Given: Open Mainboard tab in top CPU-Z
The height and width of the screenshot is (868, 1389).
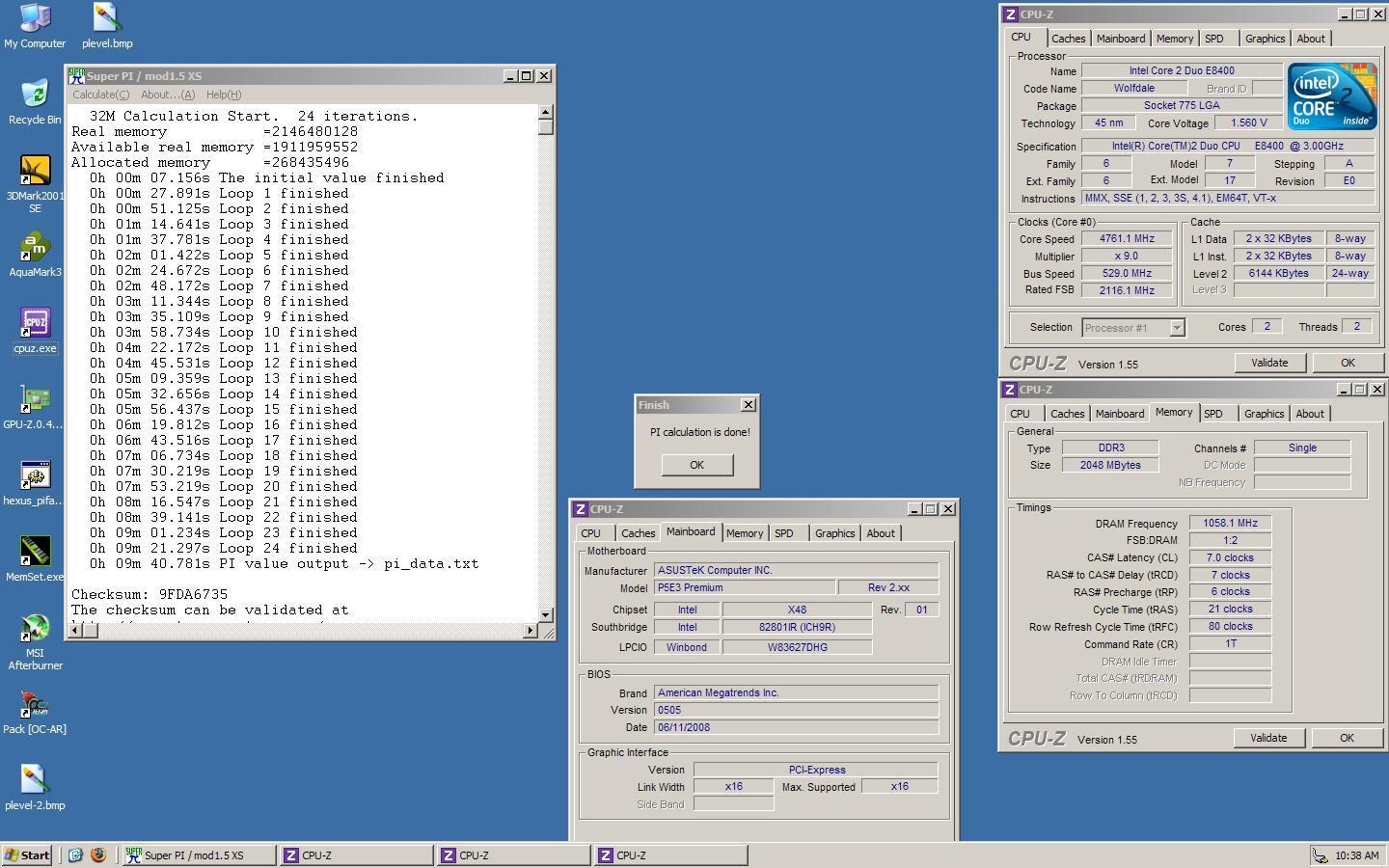Looking at the screenshot, I should point(1121,39).
